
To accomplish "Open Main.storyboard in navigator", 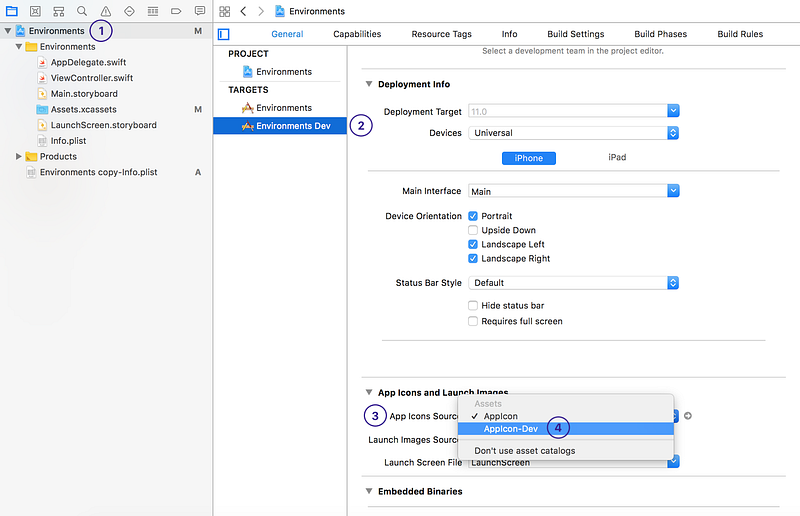I will click(84, 94).
